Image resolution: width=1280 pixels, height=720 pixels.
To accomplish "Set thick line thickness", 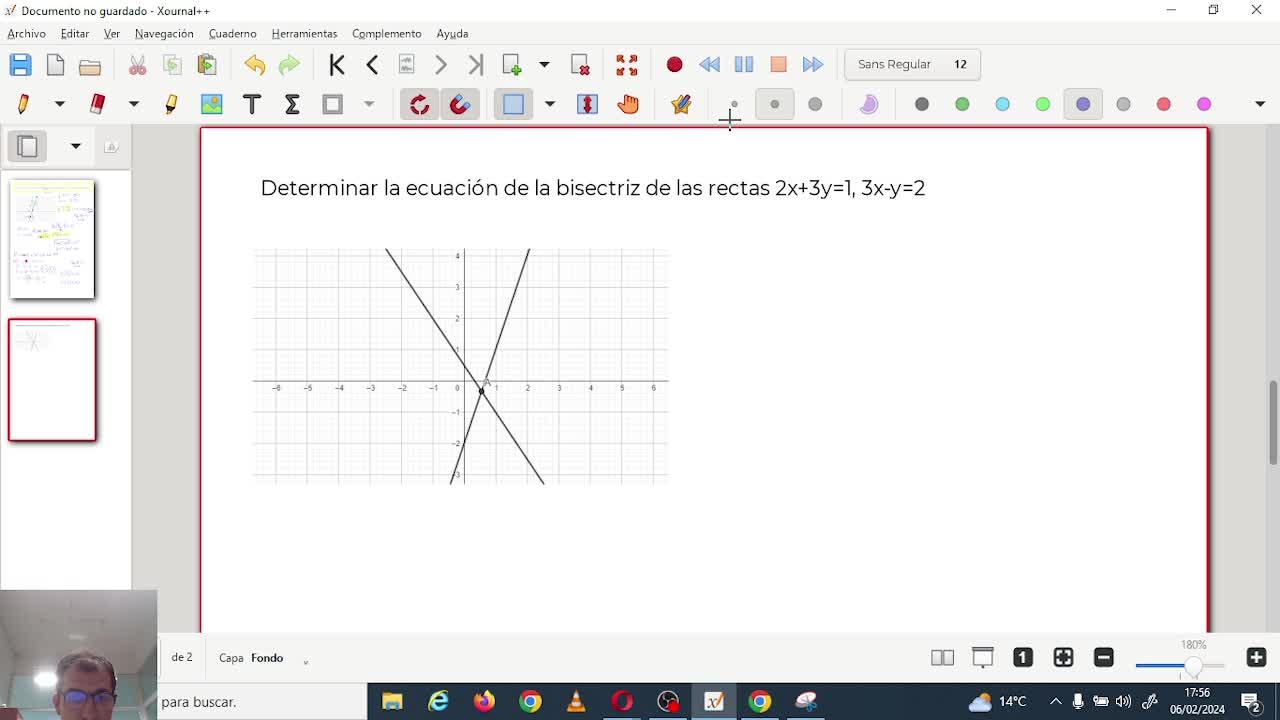I will (815, 104).
